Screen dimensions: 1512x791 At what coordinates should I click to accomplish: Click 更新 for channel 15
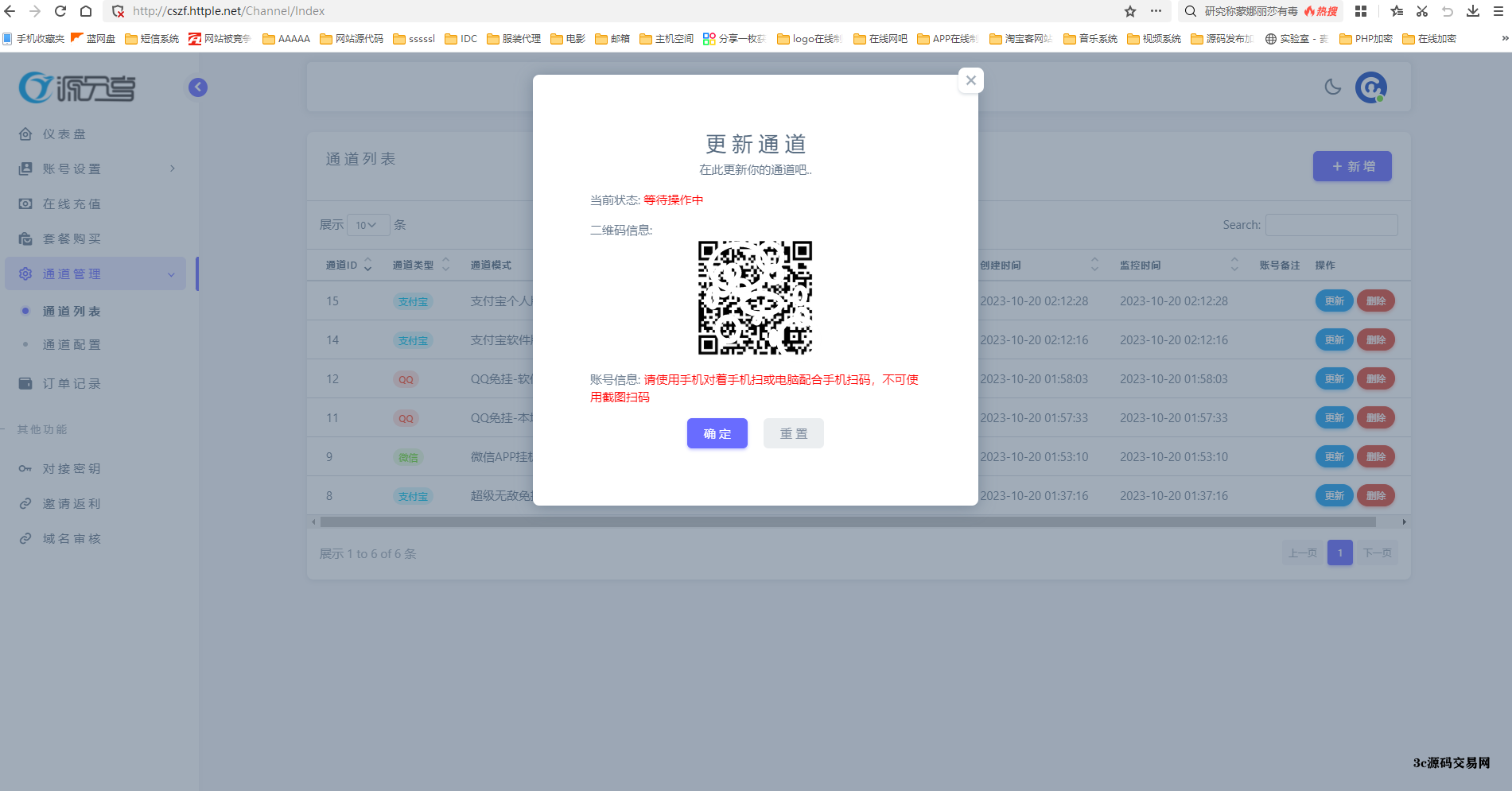[x=1334, y=301]
